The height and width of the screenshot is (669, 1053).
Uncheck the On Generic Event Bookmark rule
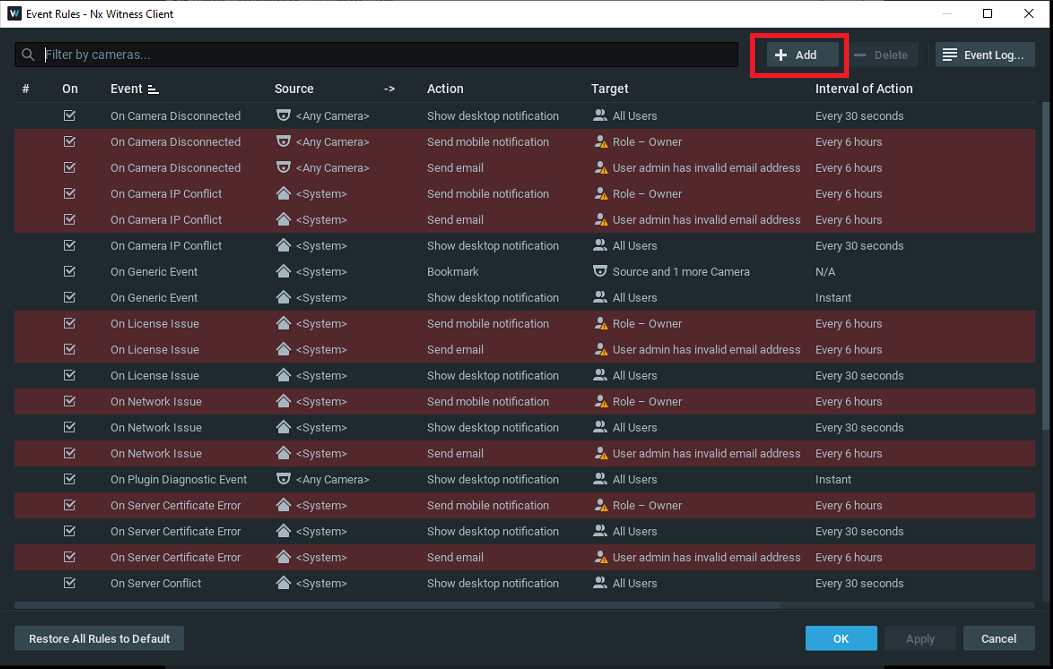pyautogui.click(x=69, y=272)
